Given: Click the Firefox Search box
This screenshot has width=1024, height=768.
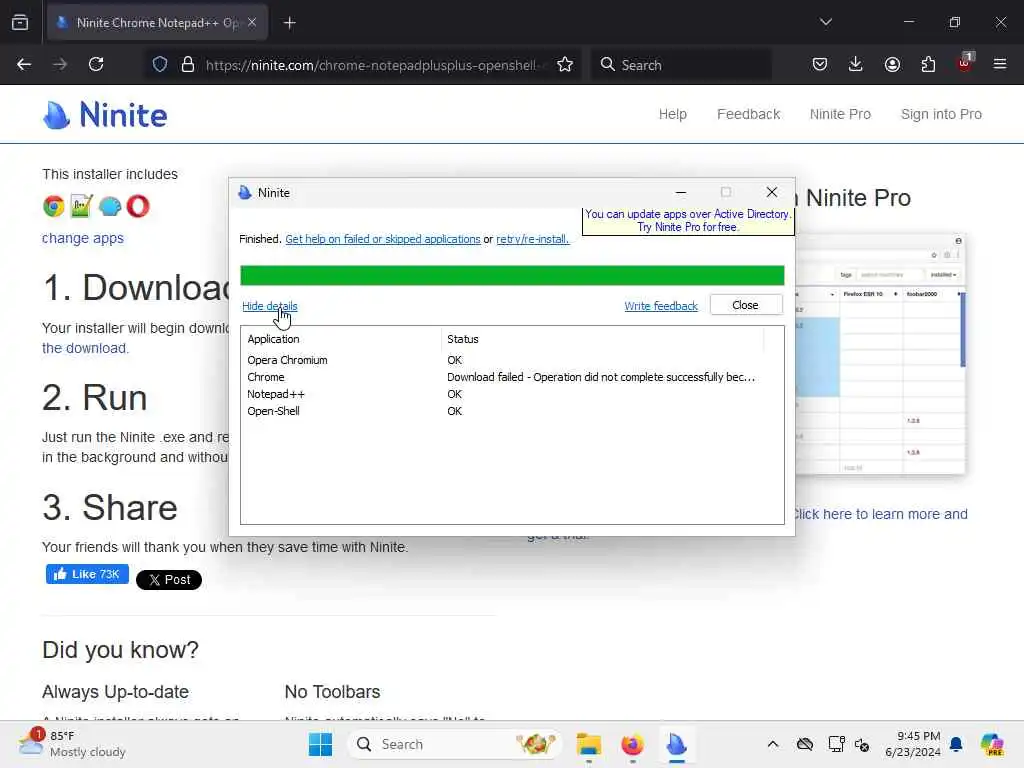Looking at the screenshot, I should coord(681,65).
